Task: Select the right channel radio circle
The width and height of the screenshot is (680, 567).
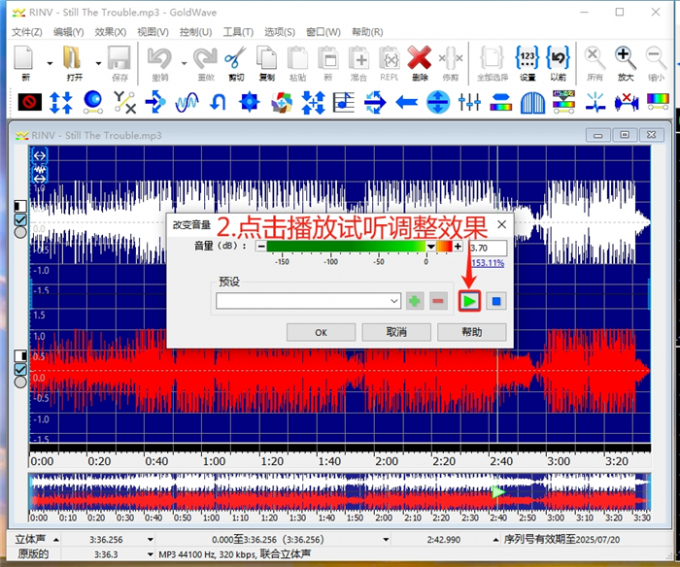Action: click(x=20, y=382)
